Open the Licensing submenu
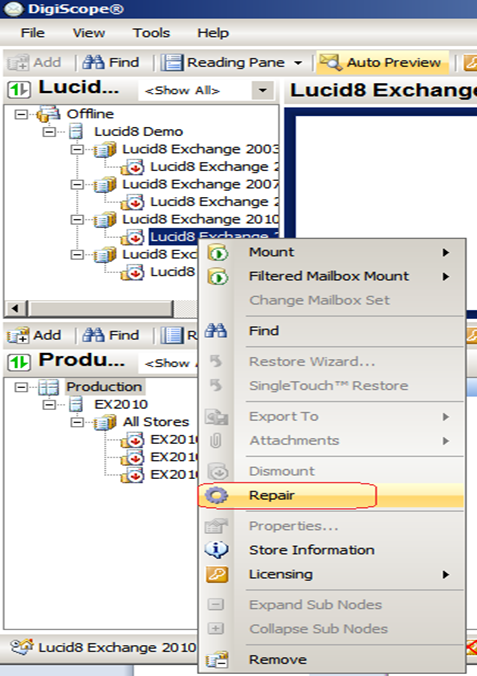 pos(332,574)
